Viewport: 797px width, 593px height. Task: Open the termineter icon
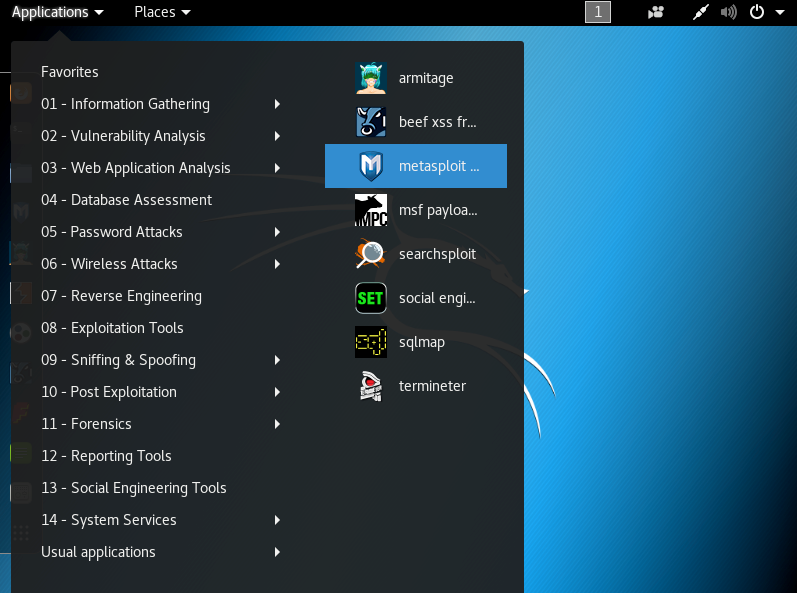(x=371, y=386)
